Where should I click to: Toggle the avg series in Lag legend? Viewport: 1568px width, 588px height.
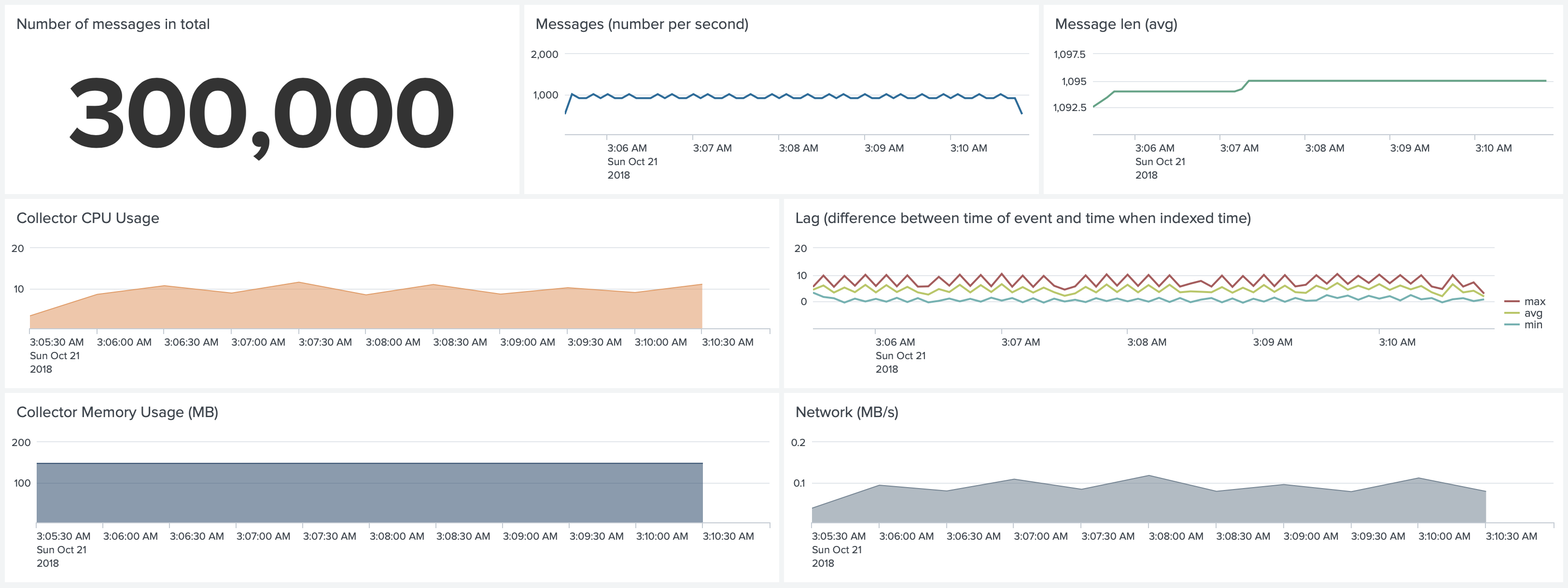click(1533, 313)
